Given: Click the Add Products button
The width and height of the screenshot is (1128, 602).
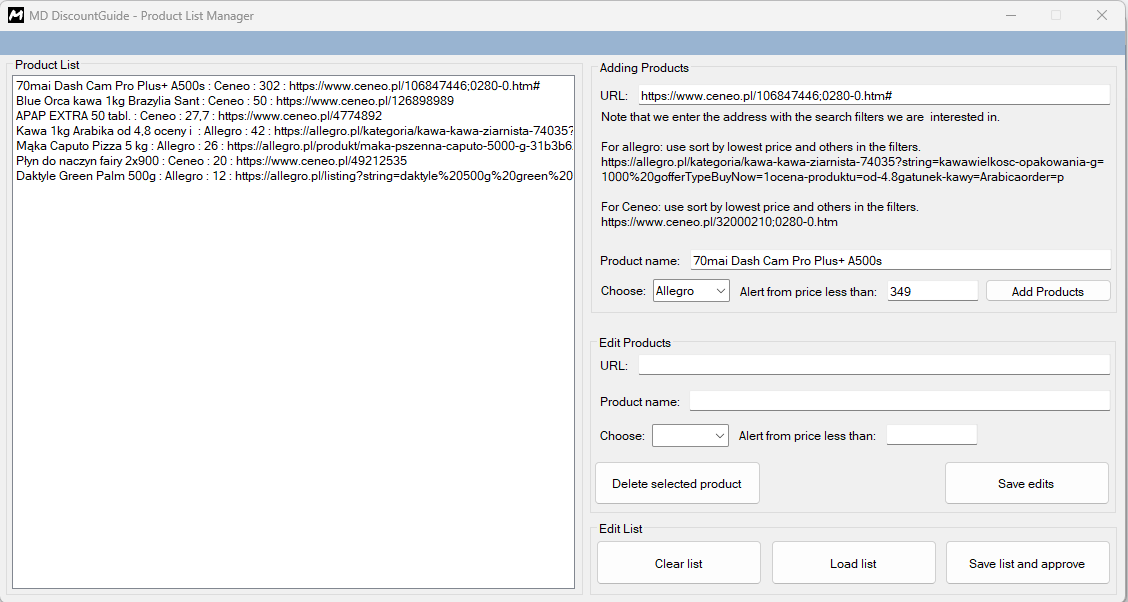Looking at the screenshot, I should coord(1047,291).
